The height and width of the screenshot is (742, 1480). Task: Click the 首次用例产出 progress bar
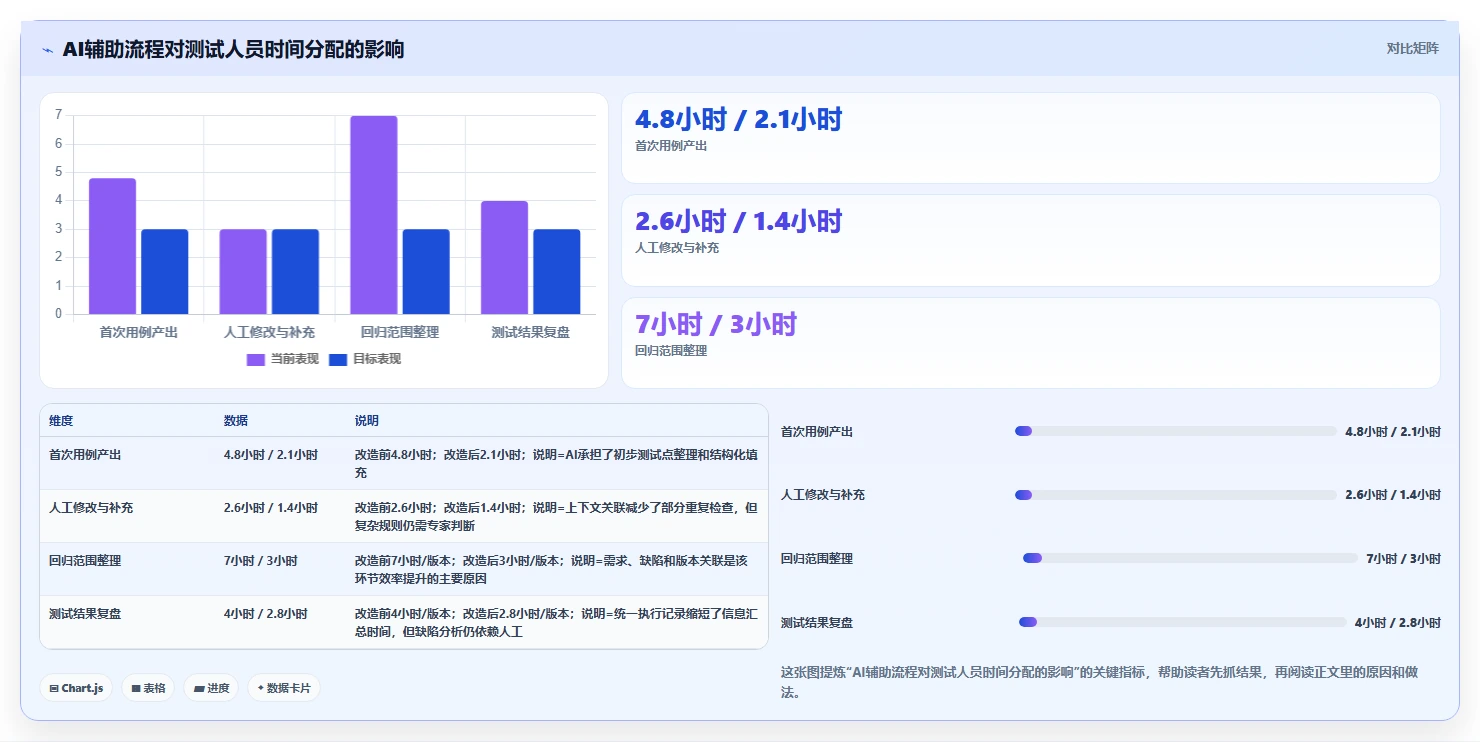click(x=1175, y=431)
